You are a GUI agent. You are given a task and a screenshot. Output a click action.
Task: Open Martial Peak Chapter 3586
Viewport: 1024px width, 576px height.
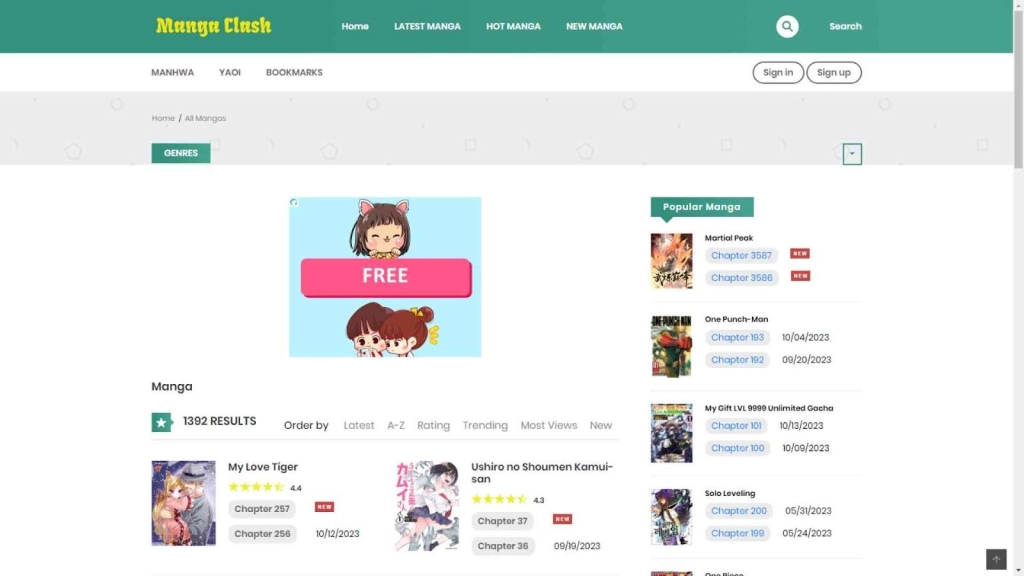coord(741,278)
